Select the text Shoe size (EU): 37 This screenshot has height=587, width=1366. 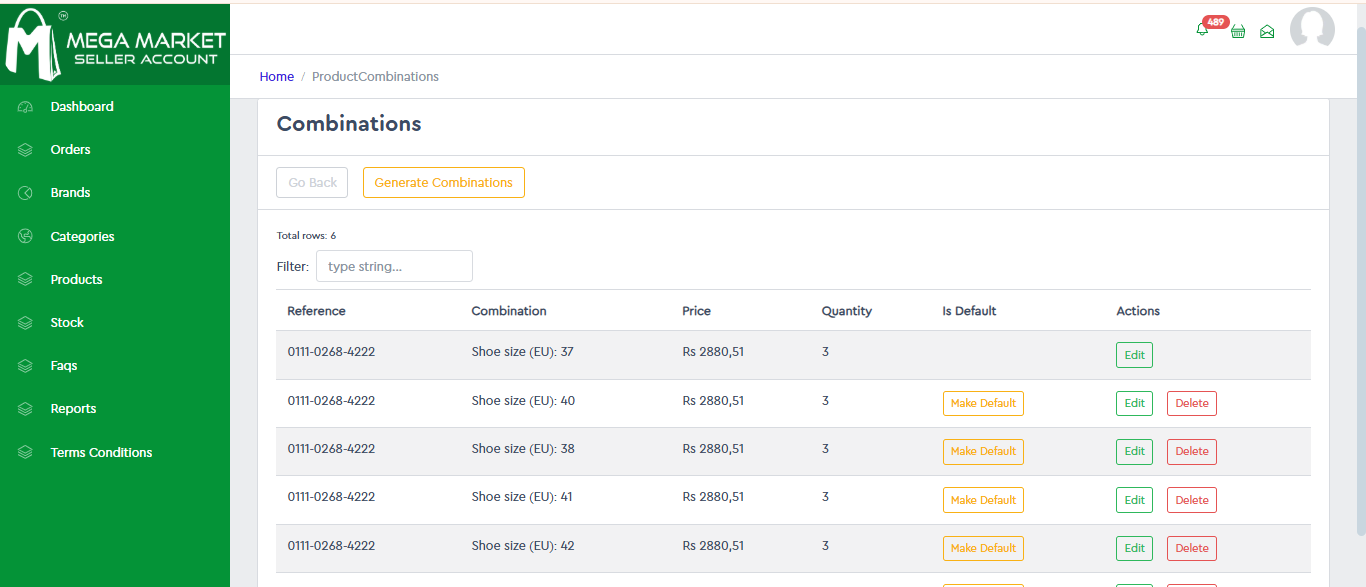tap(522, 352)
